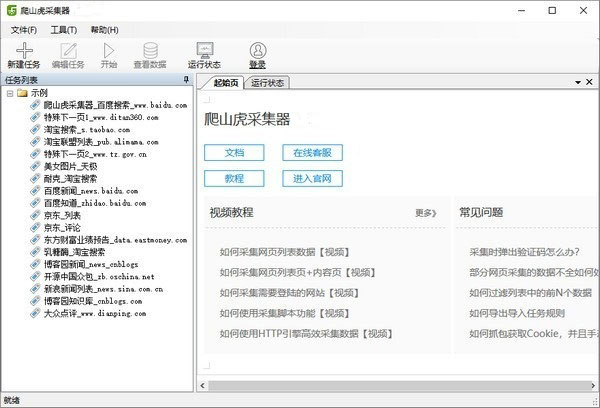Click task icon beside 新浪新闻列表_news.sina.com.cn
The width and height of the screenshot is (600, 408).
tap(35, 289)
